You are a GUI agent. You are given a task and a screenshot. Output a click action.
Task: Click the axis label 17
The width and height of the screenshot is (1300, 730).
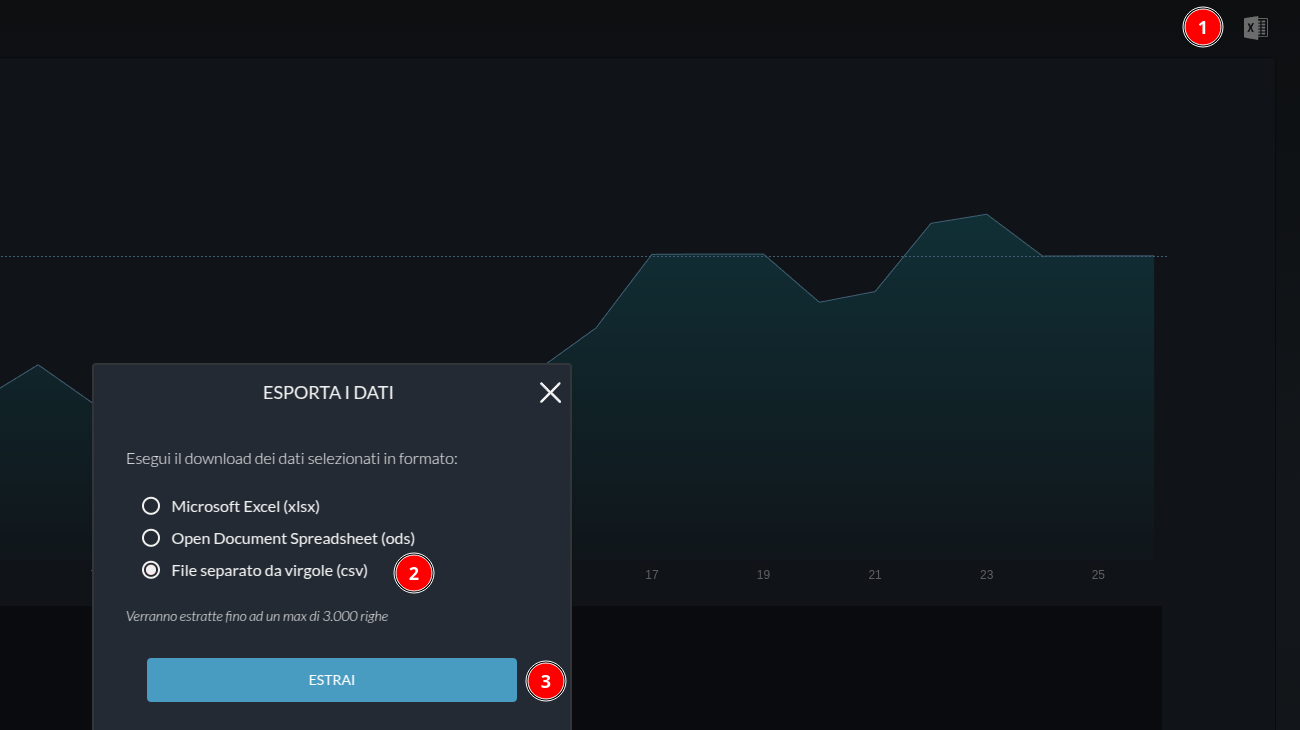[x=652, y=575]
